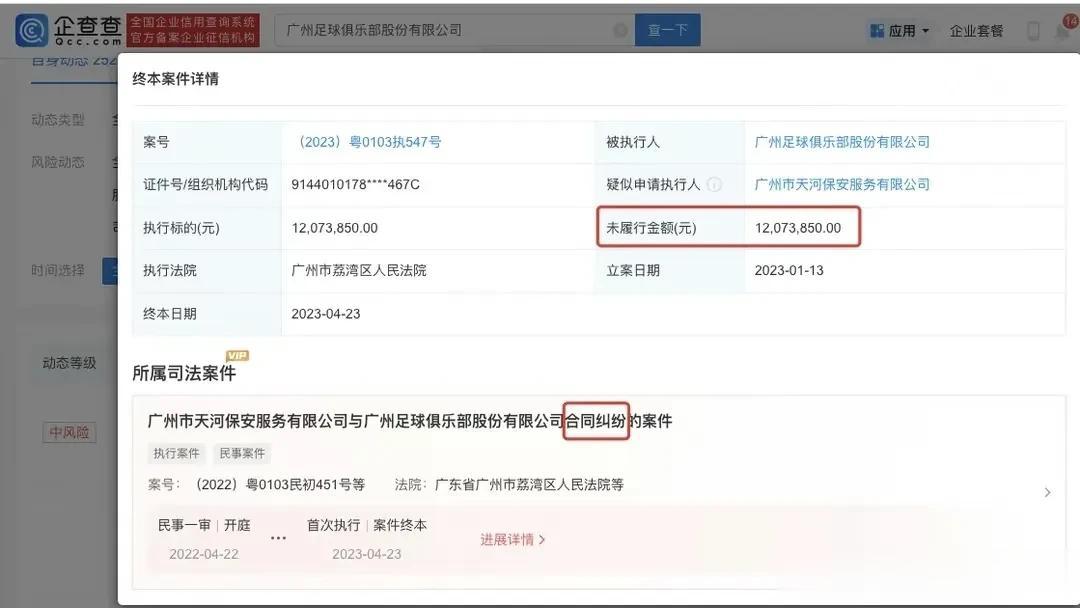Click the 动态类型 label in background page
The height and width of the screenshot is (608, 1080).
tap(58, 120)
